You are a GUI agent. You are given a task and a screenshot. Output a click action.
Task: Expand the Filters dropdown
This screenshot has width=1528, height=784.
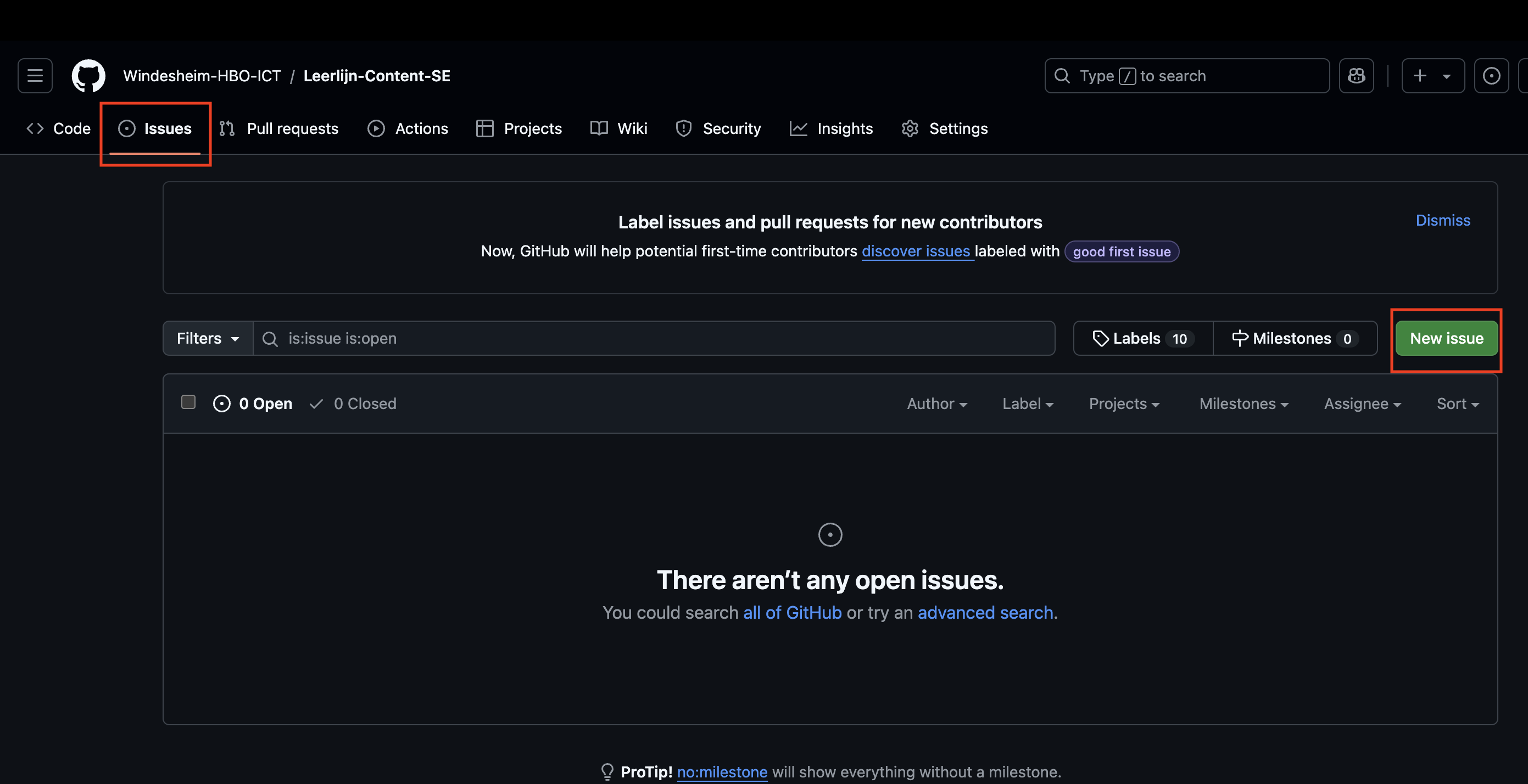pos(208,339)
